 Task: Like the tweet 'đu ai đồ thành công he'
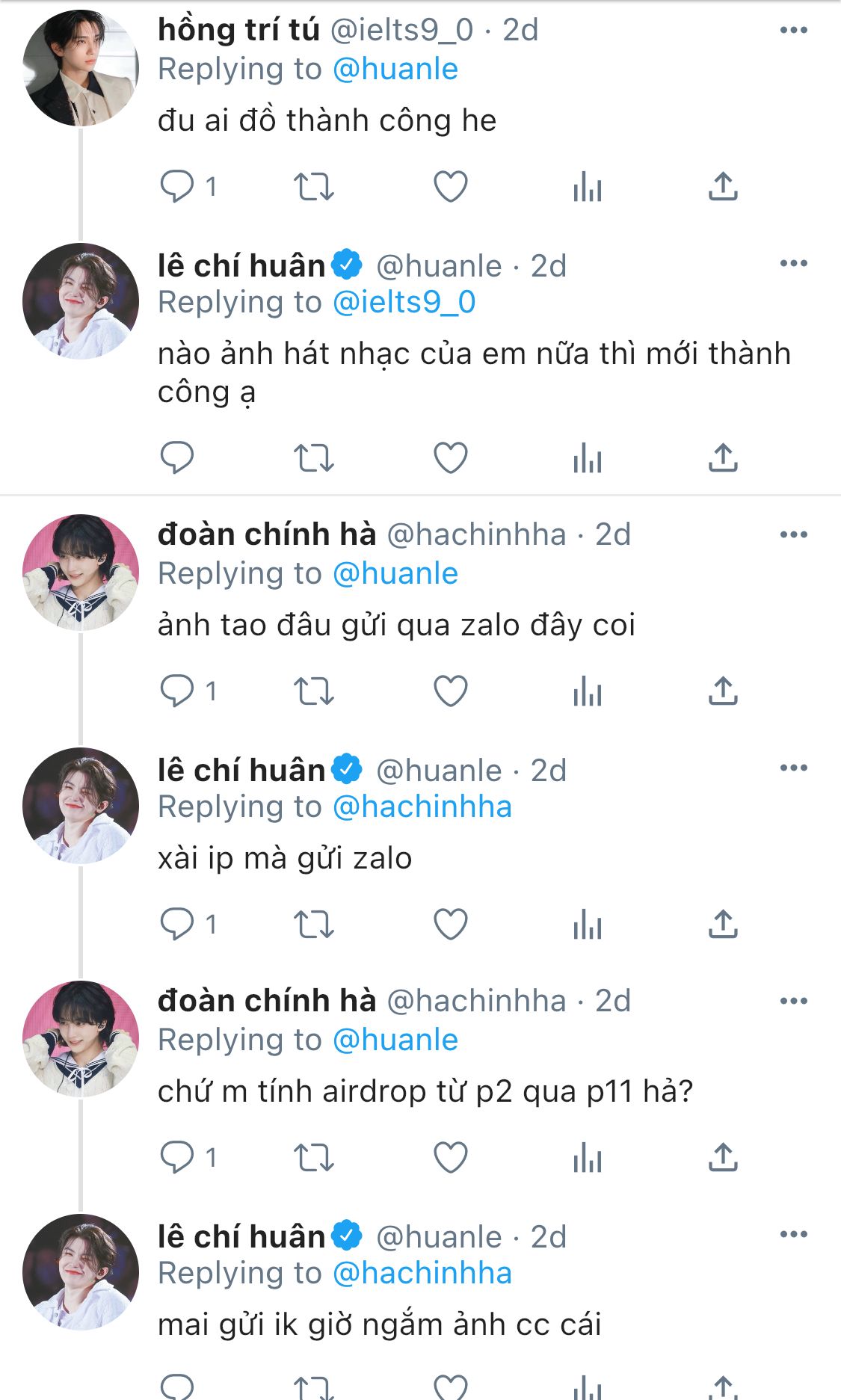coord(451,186)
